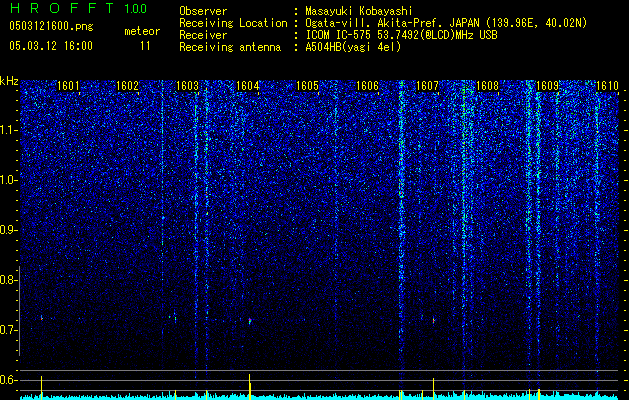Click the version number 1.0.0
Image resolution: width=629 pixels, height=400 pixels.
(135, 9)
